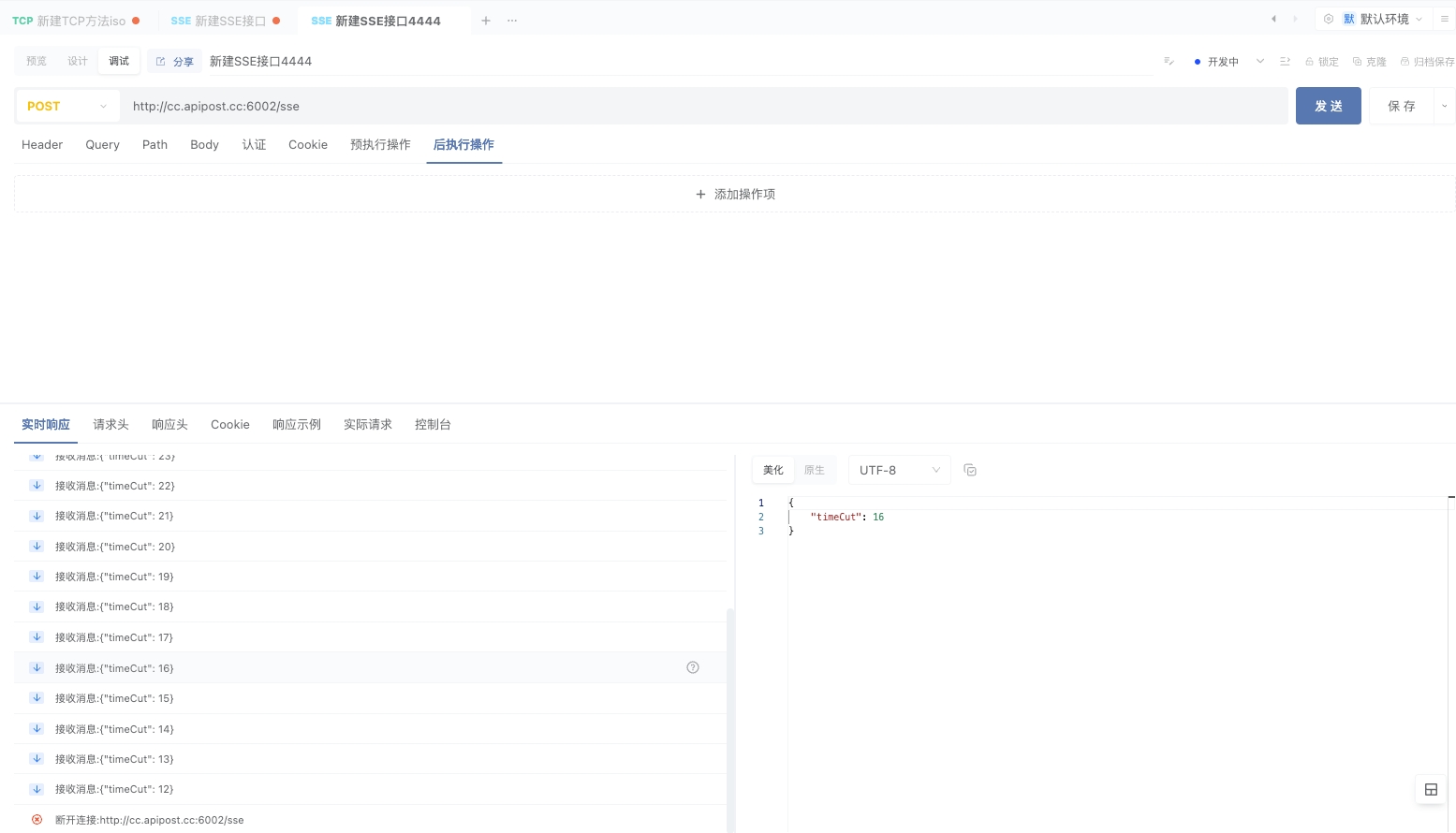Go to the next tab with the right arrow
This screenshot has width=1456, height=833.
1296,19
